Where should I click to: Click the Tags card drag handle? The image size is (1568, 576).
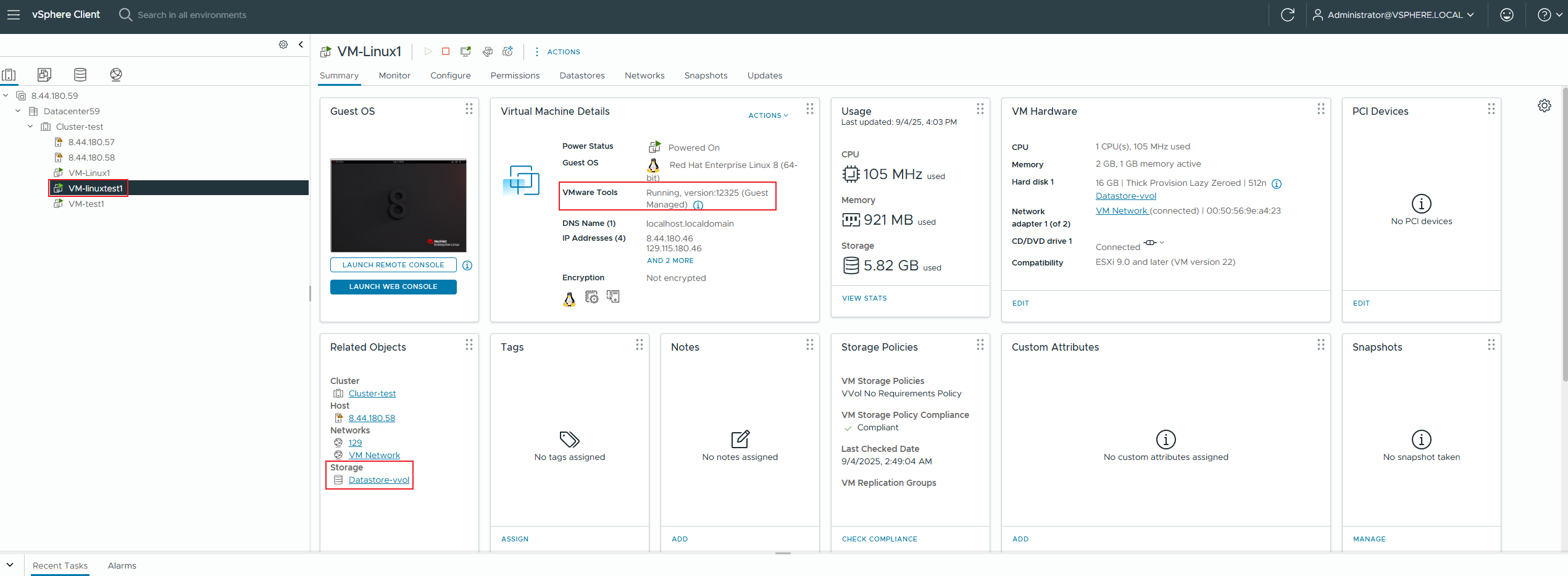click(x=640, y=344)
